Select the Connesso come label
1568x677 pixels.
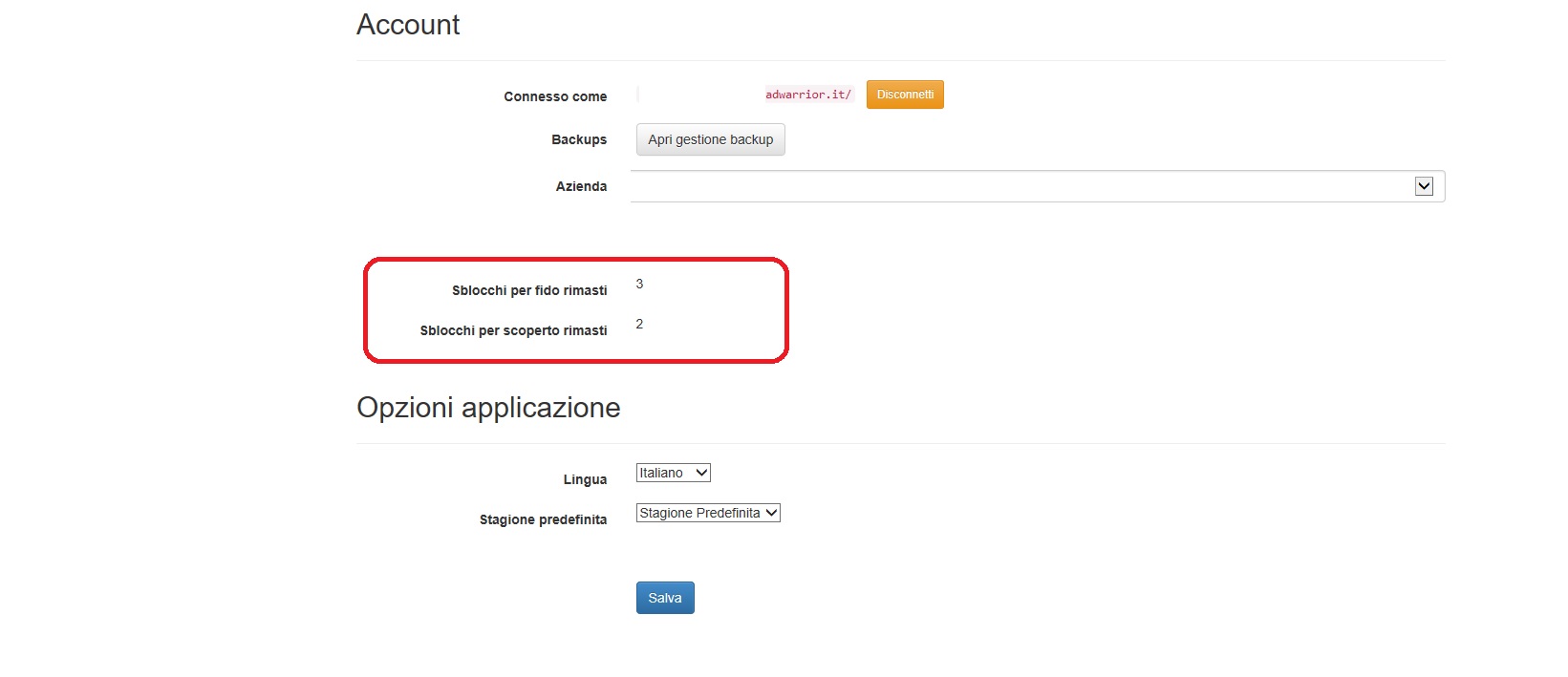[555, 96]
